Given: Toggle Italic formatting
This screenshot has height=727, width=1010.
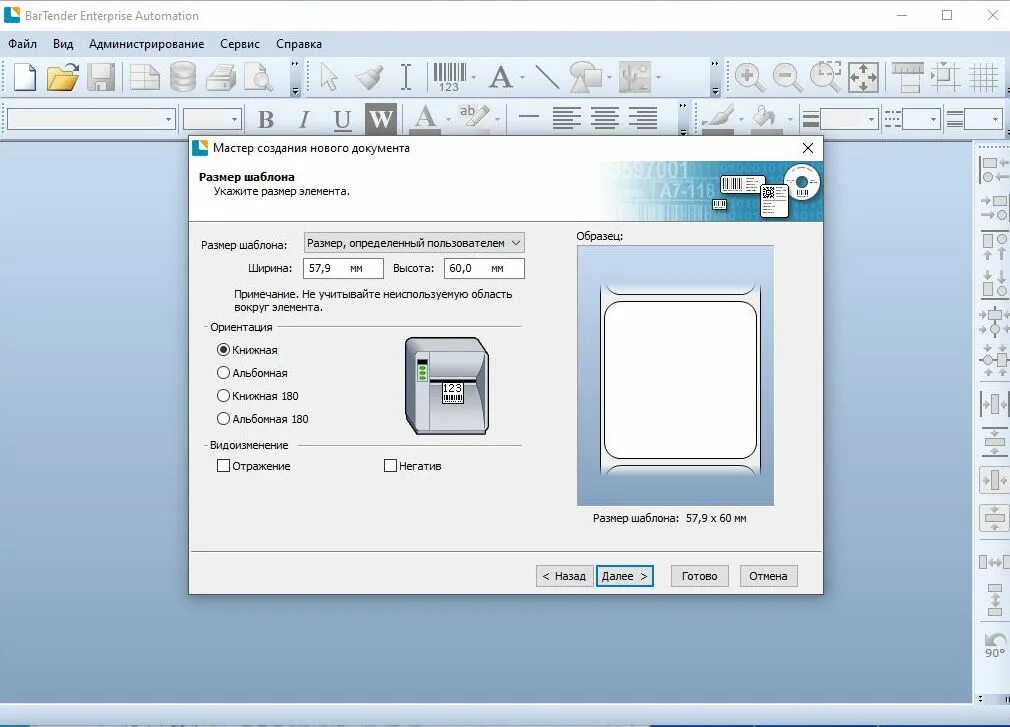Looking at the screenshot, I should point(304,119).
